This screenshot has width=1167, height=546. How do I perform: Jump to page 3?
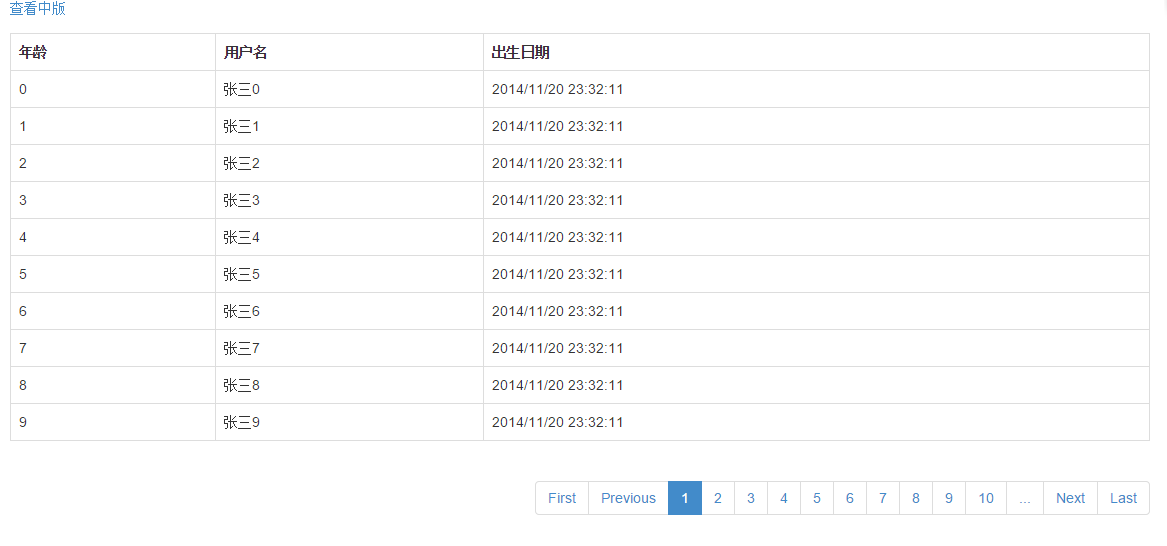pyautogui.click(x=751, y=498)
